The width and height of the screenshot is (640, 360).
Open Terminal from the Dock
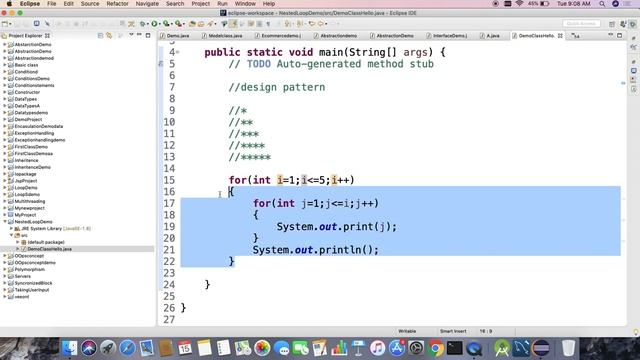(x=454, y=348)
